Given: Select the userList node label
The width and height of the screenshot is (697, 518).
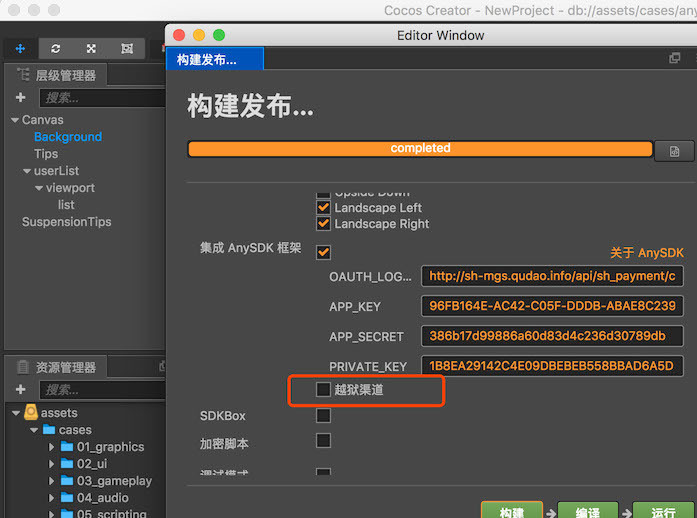Looking at the screenshot, I should point(56,171).
